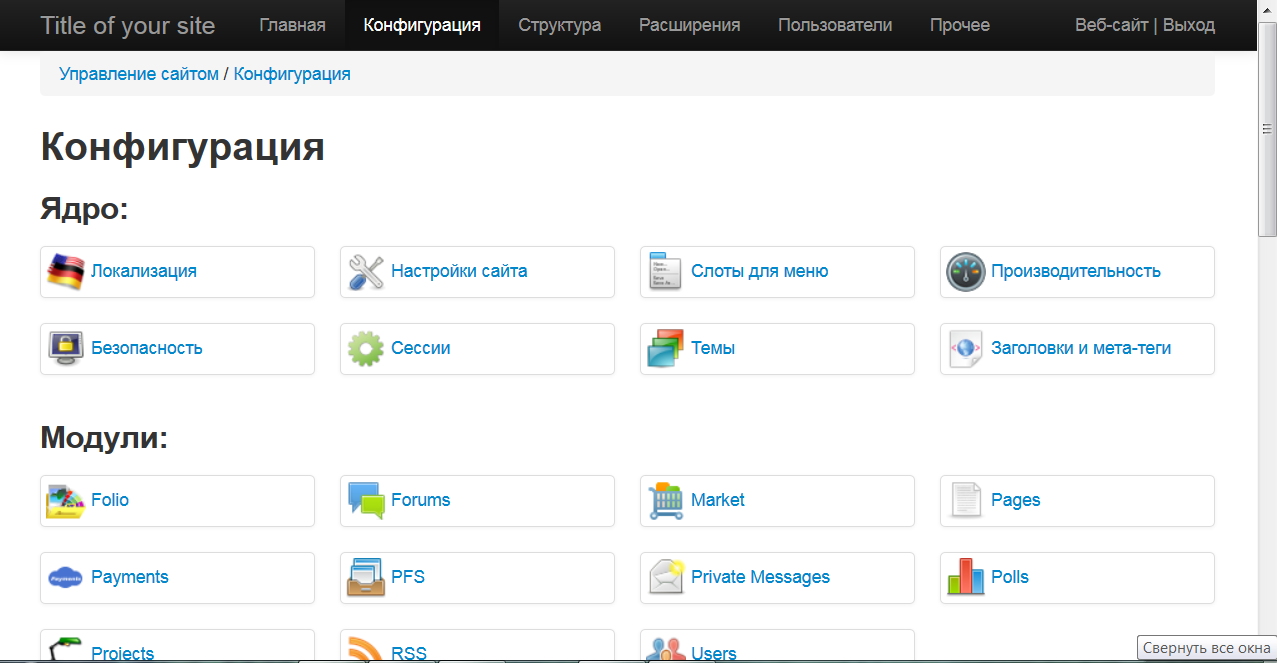Click the green gear Sessions icon
This screenshot has height=663, width=1277.
366,349
